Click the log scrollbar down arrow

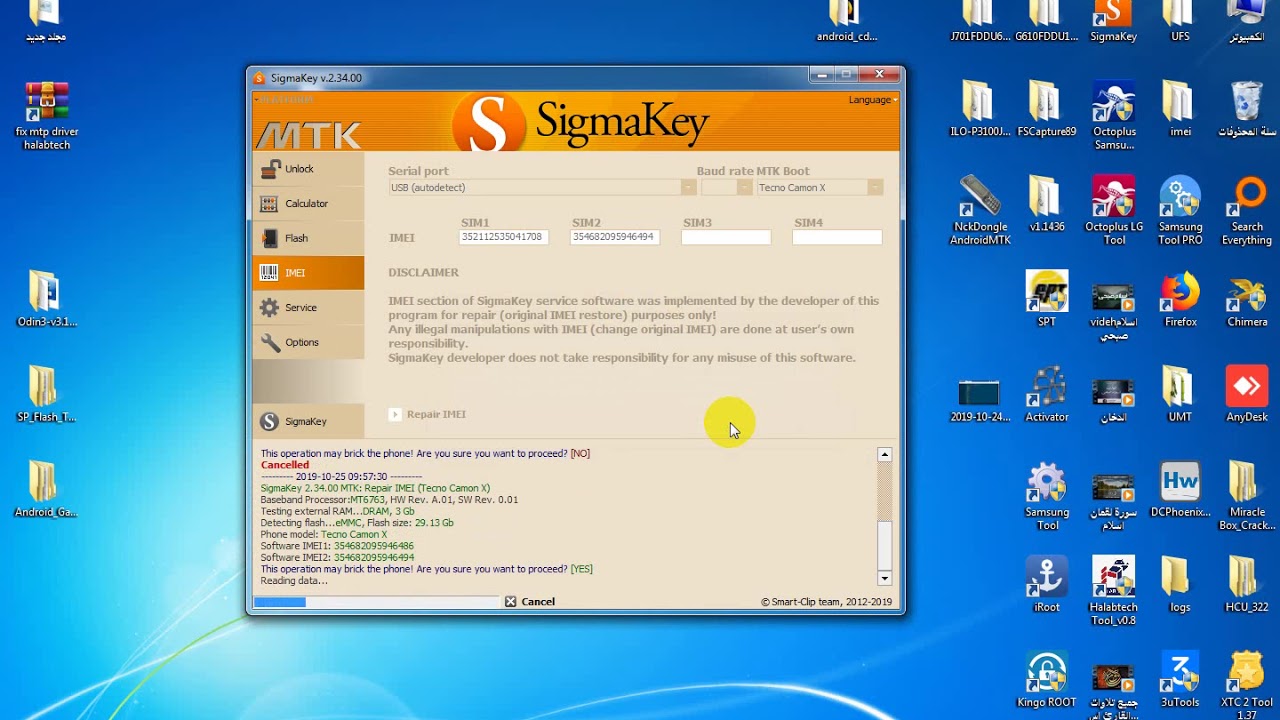(884, 578)
